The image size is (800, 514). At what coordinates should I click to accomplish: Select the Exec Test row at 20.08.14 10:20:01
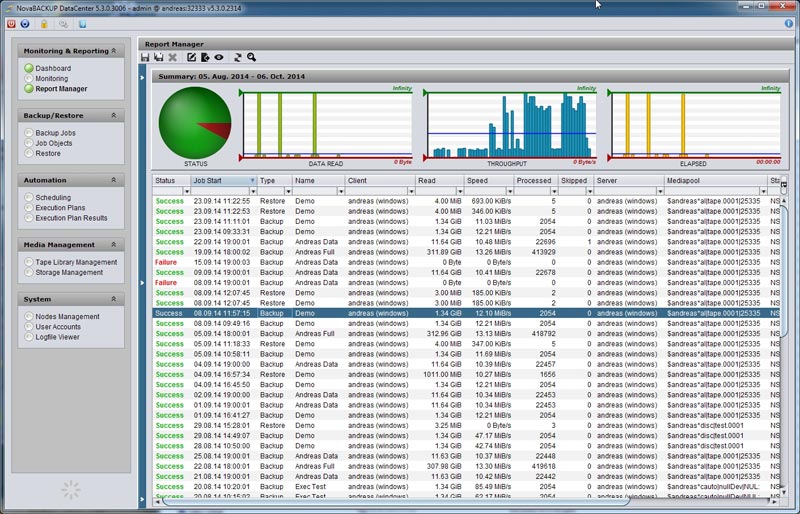pos(466,486)
